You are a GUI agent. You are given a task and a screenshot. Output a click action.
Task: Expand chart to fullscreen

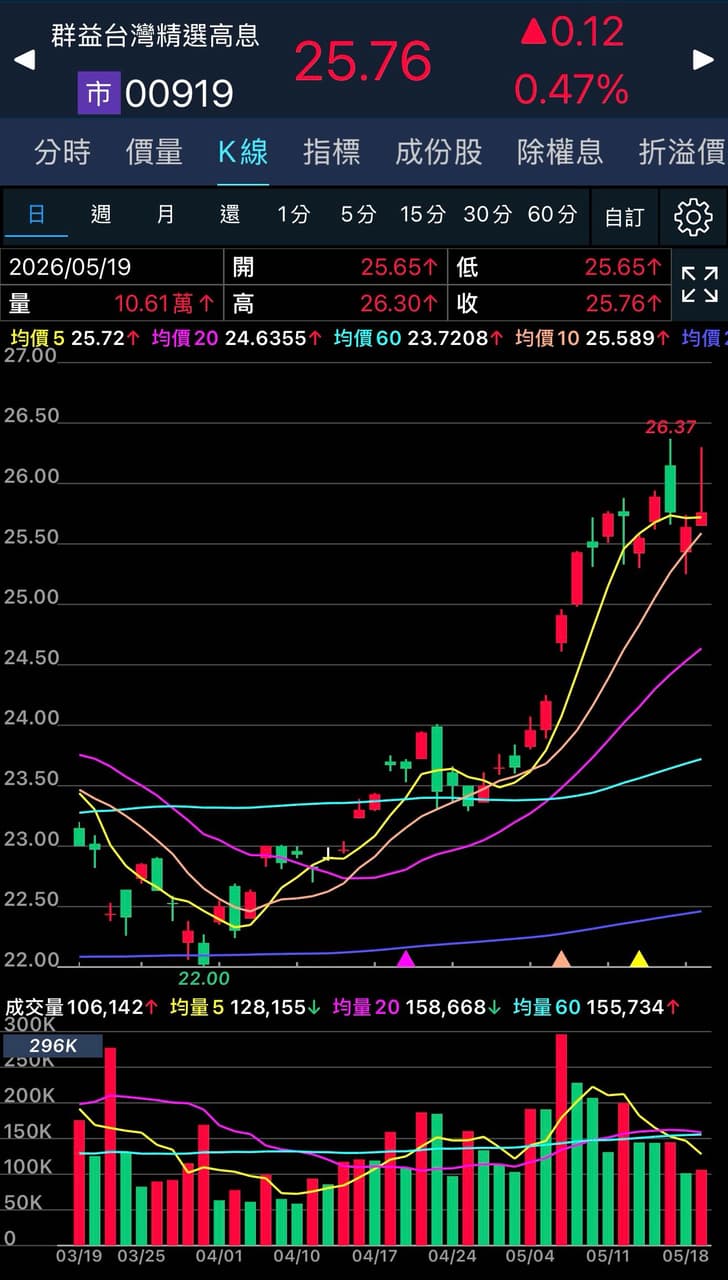699,284
